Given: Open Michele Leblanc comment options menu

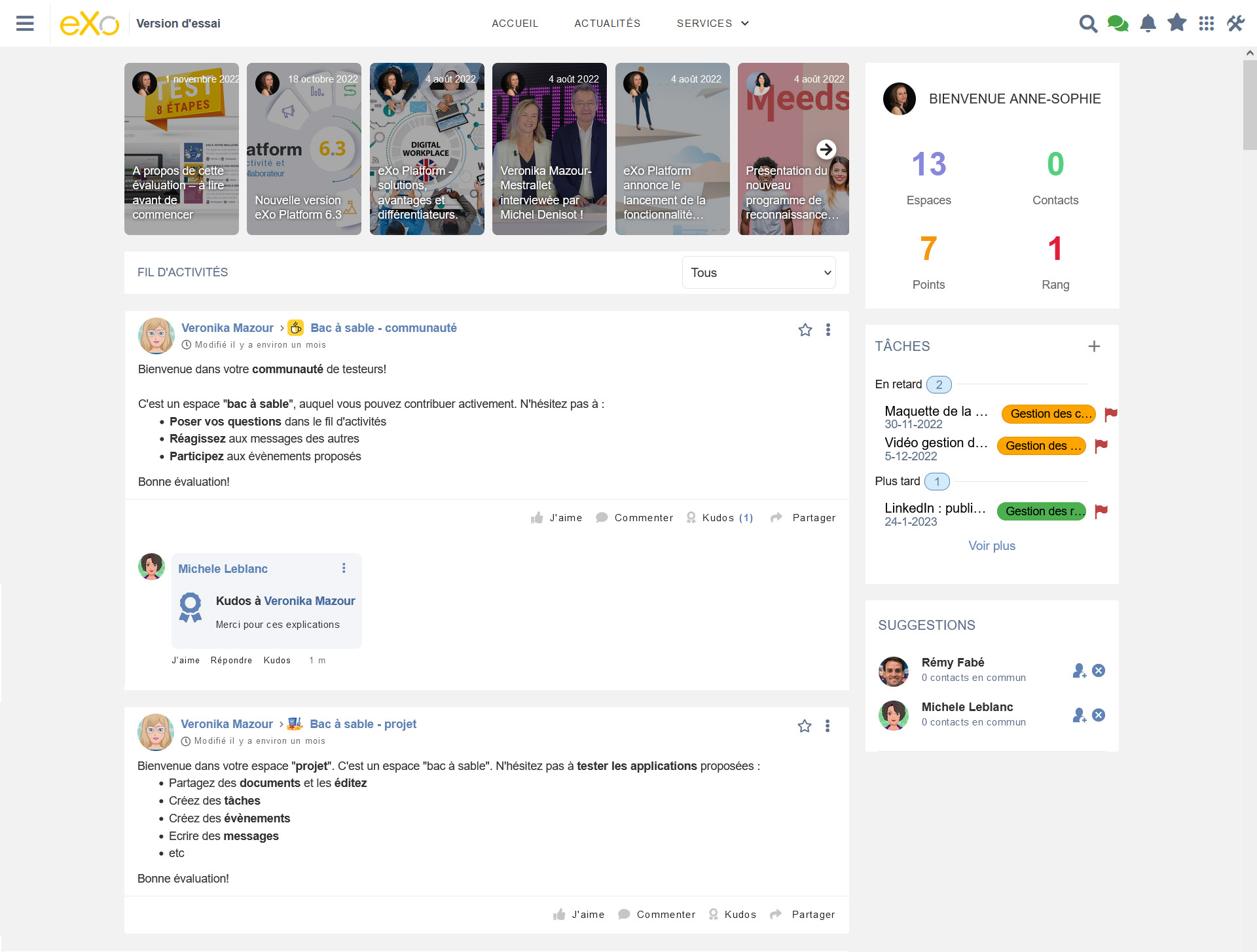Looking at the screenshot, I should pos(344,568).
